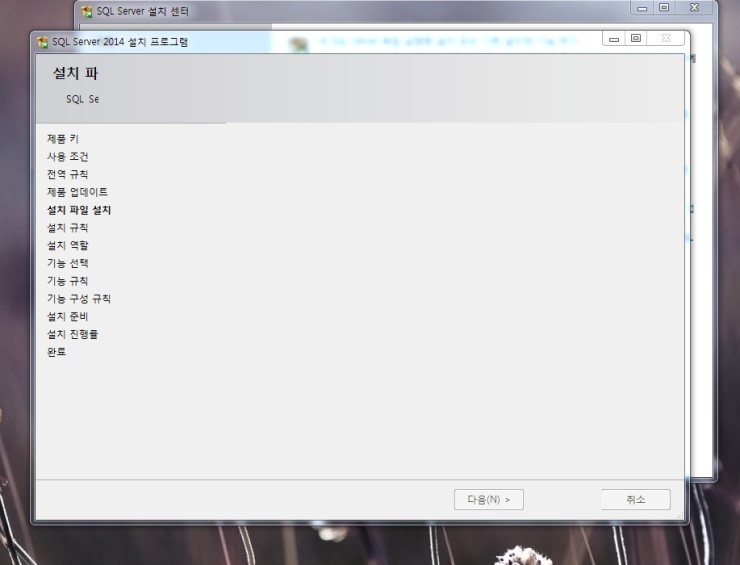Select the 기능 규칙 step

point(67,281)
